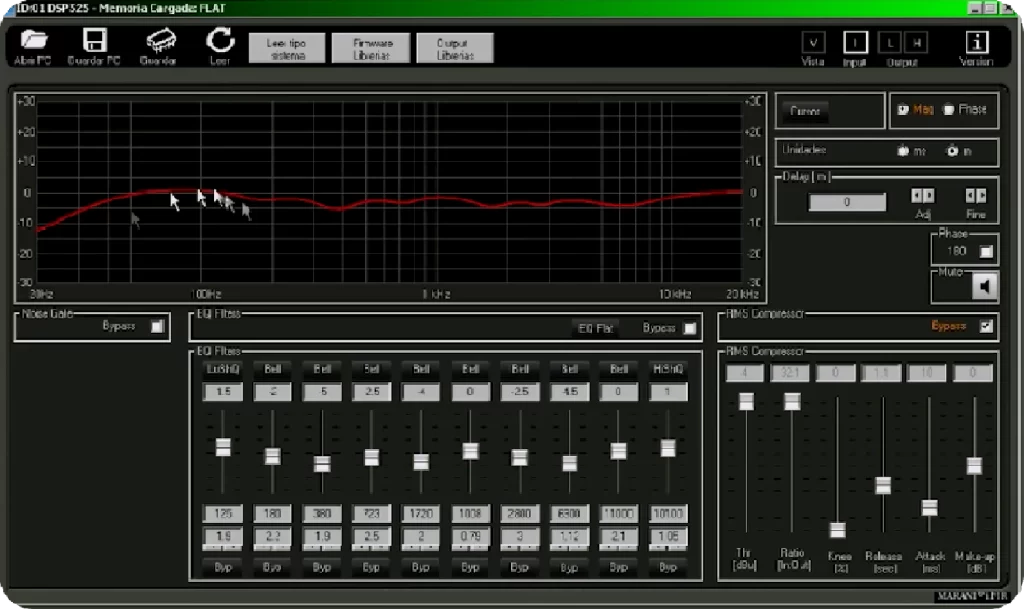Open the Vista view icon
Viewport: 1024px width, 609px height.
(813, 43)
